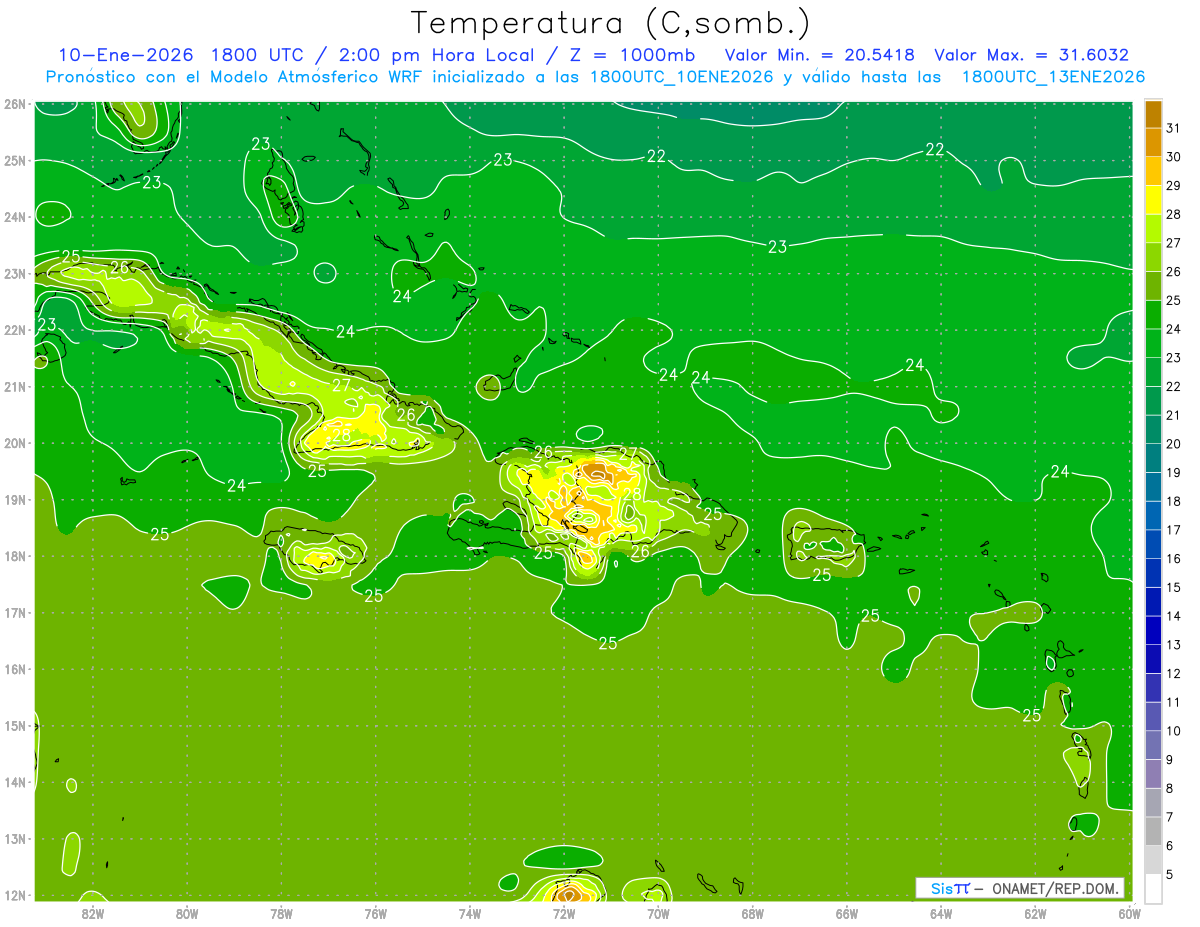Select the dark blue swatch between 14 and 15
The height and width of the screenshot is (927, 1200).
pos(1153,601)
